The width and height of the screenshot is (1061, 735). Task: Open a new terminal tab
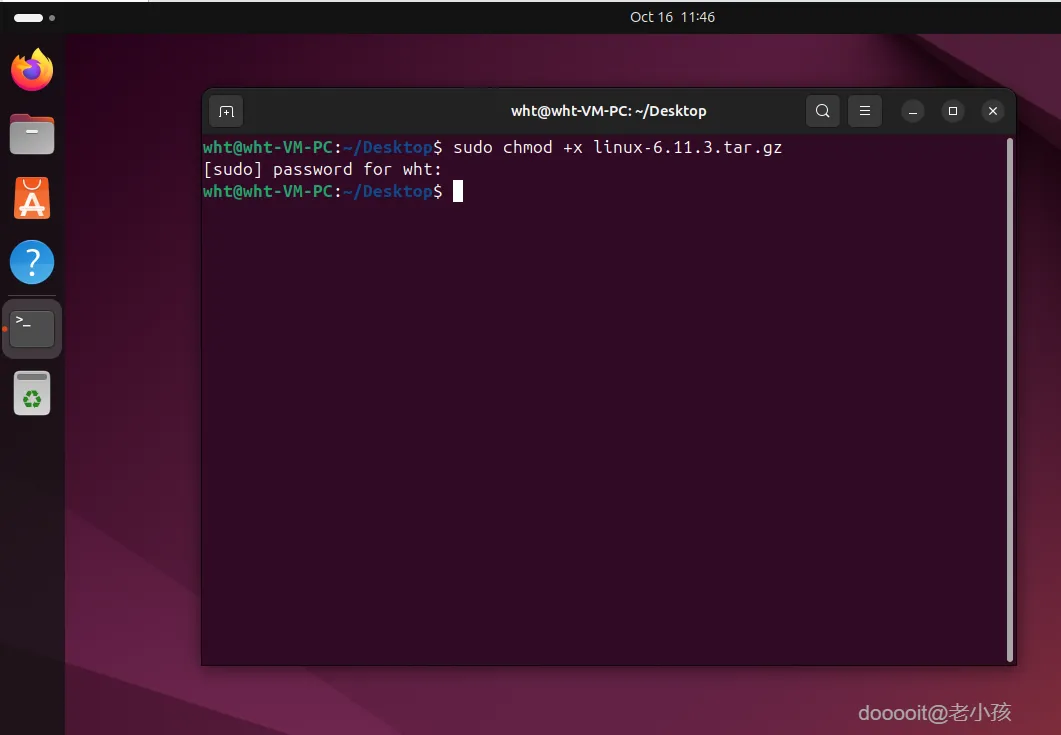coord(226,111)
